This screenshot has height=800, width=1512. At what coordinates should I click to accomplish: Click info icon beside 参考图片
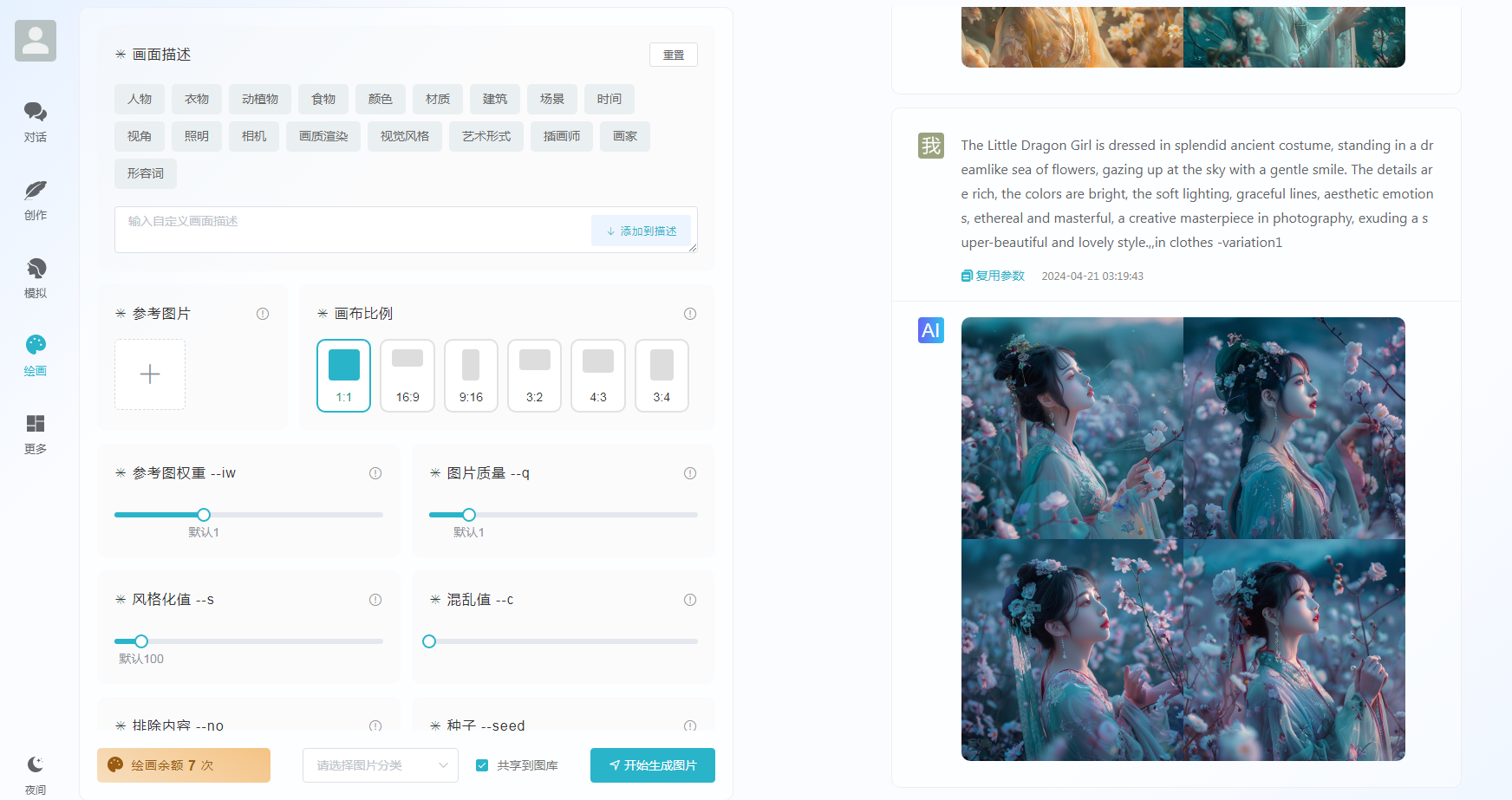coord(263,314)
